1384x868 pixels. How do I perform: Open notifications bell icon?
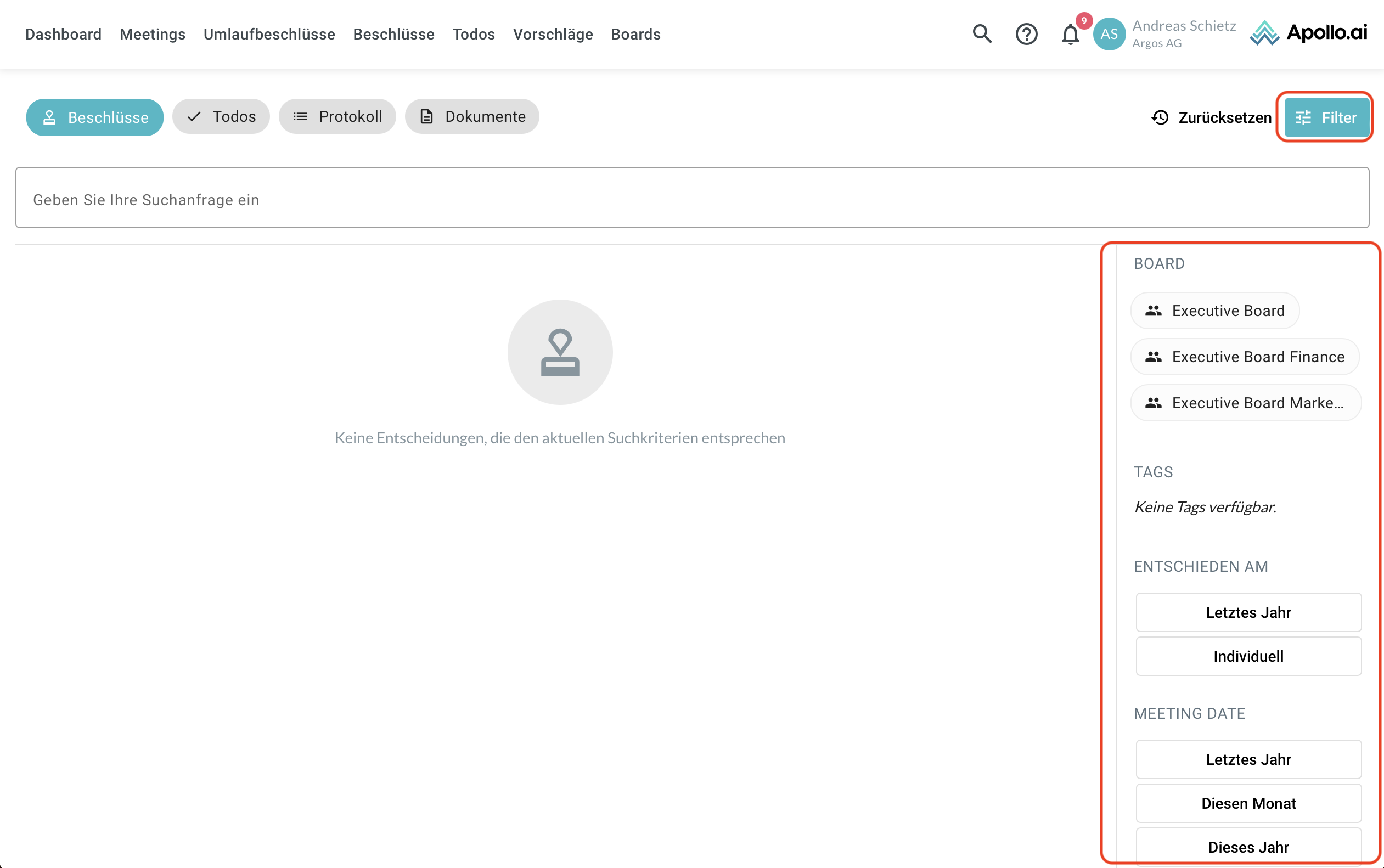1070,35
